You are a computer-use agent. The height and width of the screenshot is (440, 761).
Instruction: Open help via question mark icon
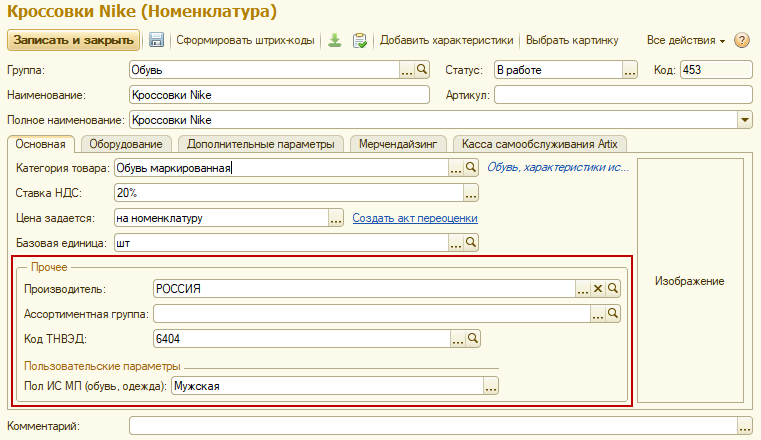tap(742, 40)
